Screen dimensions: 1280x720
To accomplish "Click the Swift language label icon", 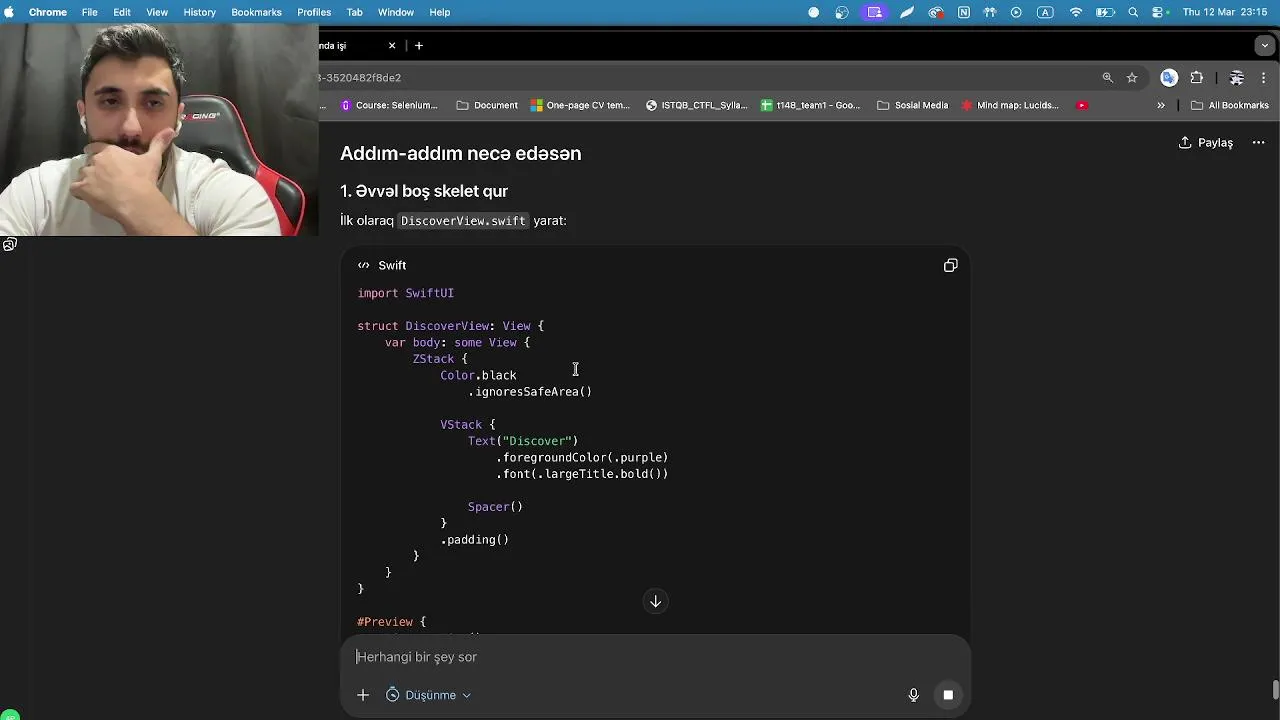I will (x=364, y=265).
